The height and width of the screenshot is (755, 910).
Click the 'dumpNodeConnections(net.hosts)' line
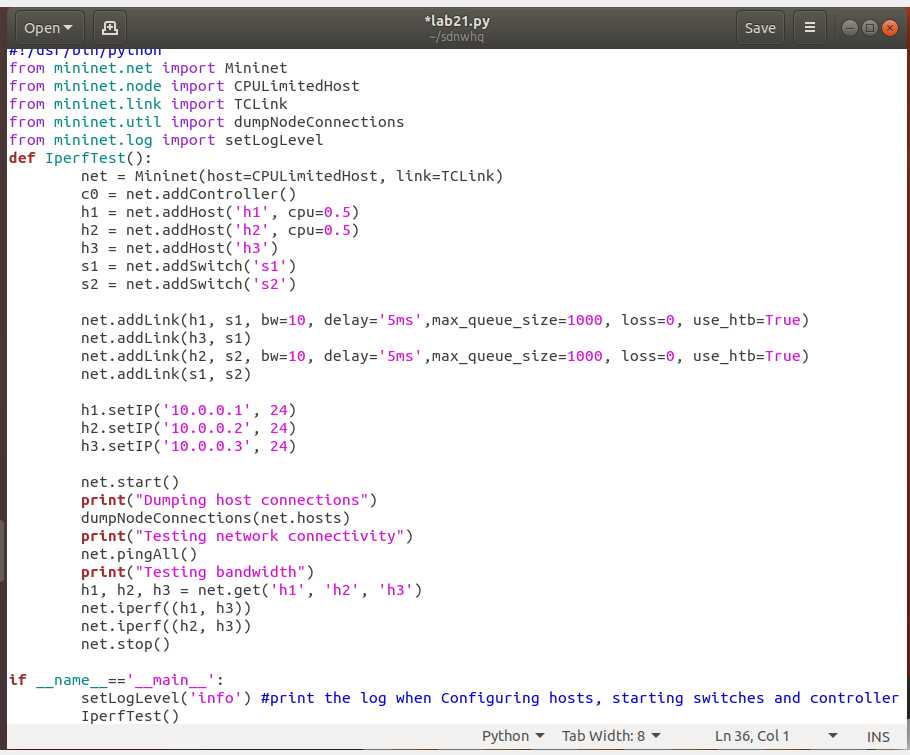(215, 518)
